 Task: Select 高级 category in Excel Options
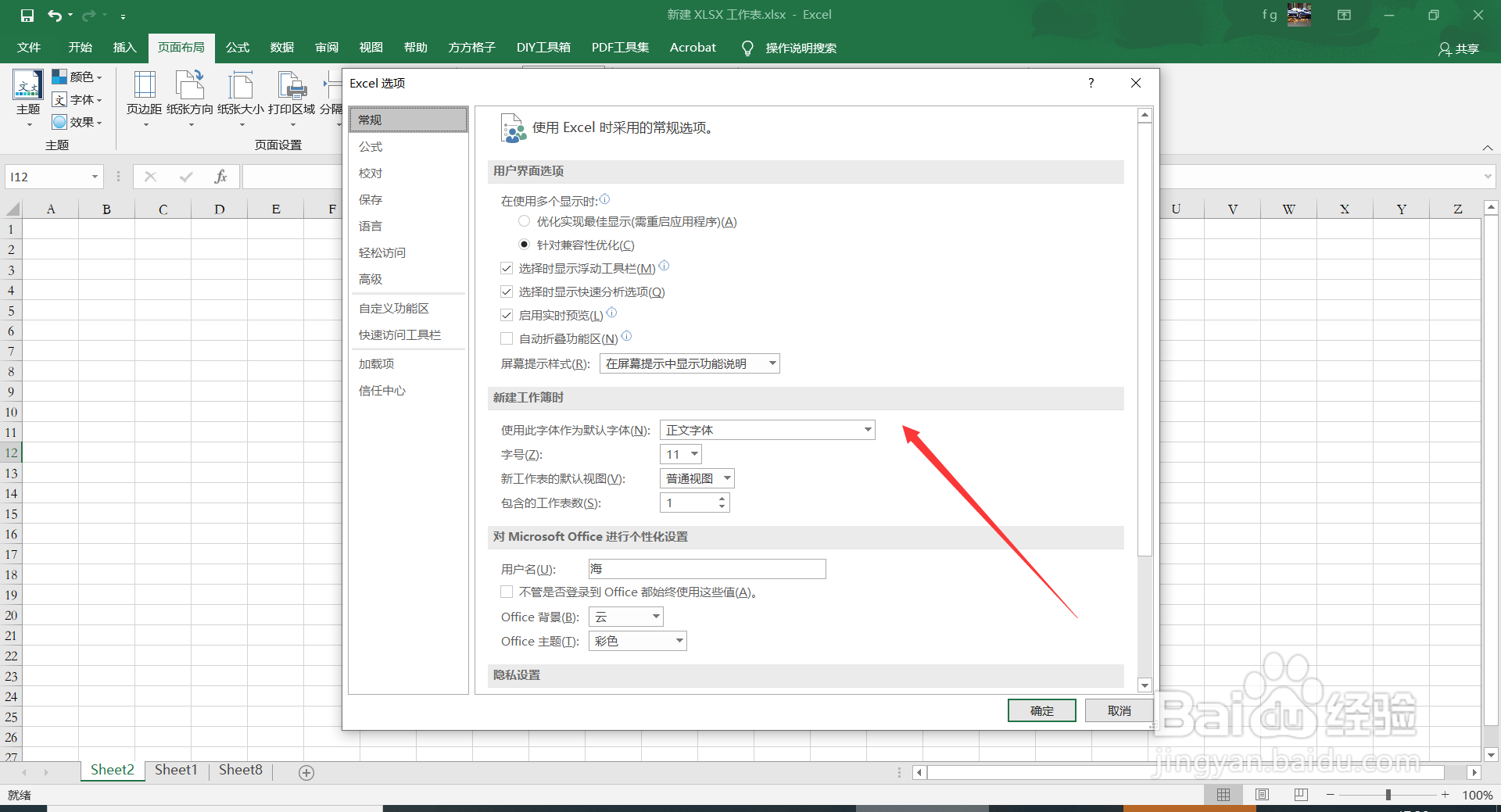408,279
